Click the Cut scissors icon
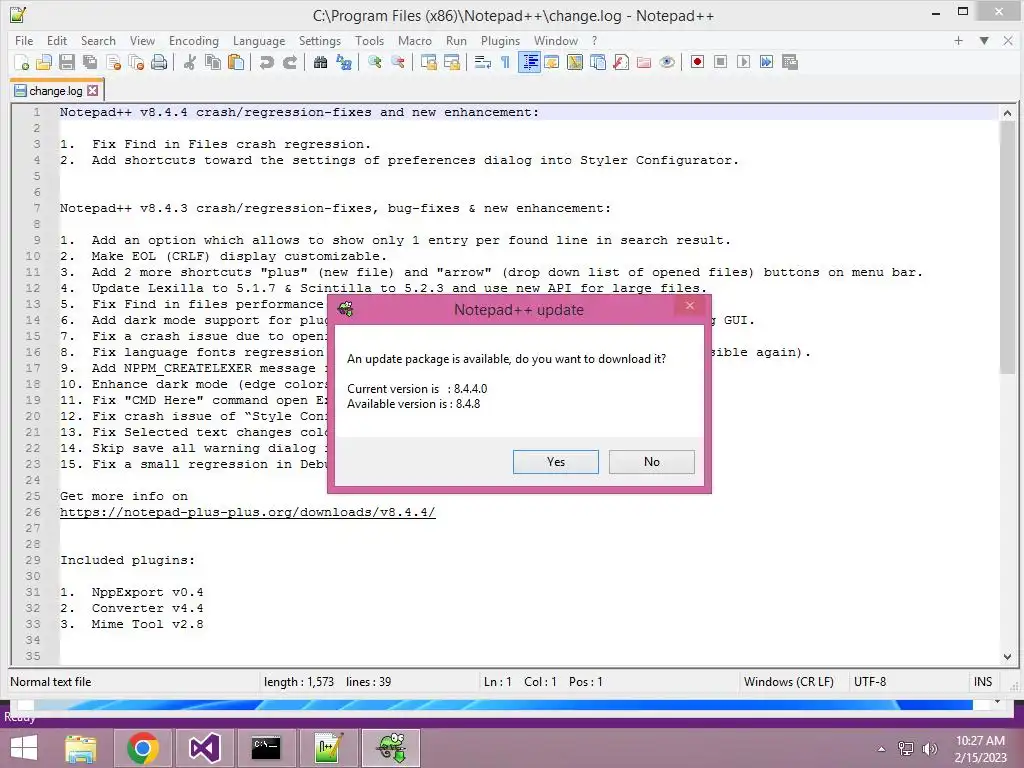 click(190, 63)
